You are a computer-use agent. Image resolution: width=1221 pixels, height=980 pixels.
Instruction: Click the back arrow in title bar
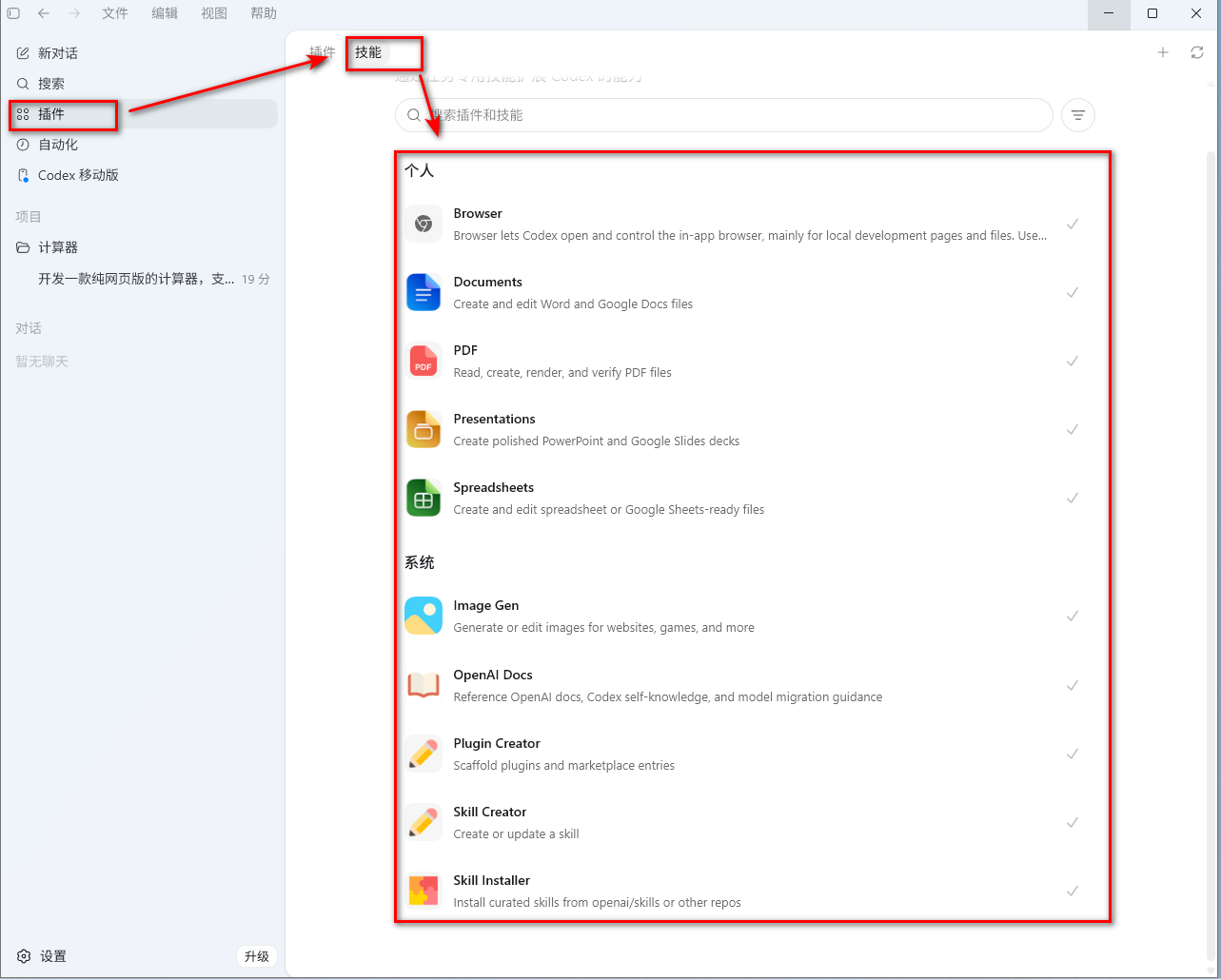point(44,13)
